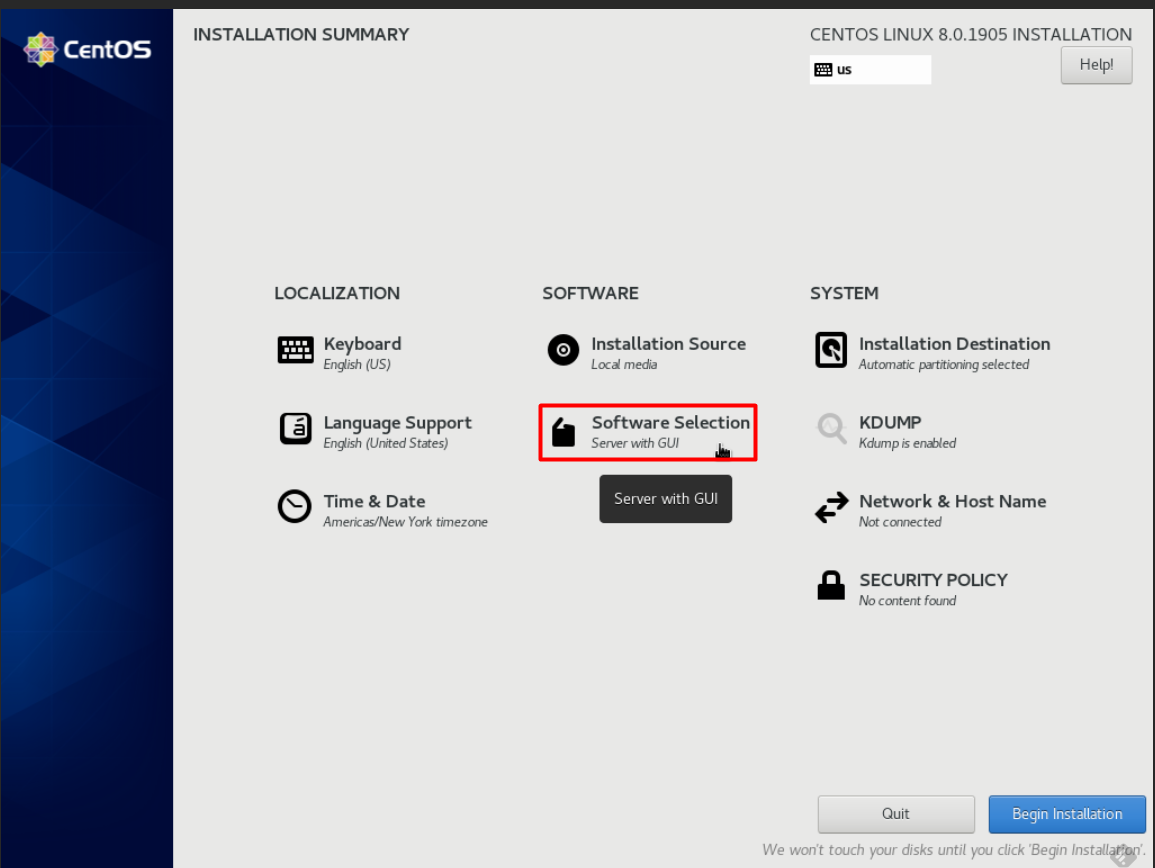
Task: Click the Software Selection package icon
Action: [x=564, y=432]
